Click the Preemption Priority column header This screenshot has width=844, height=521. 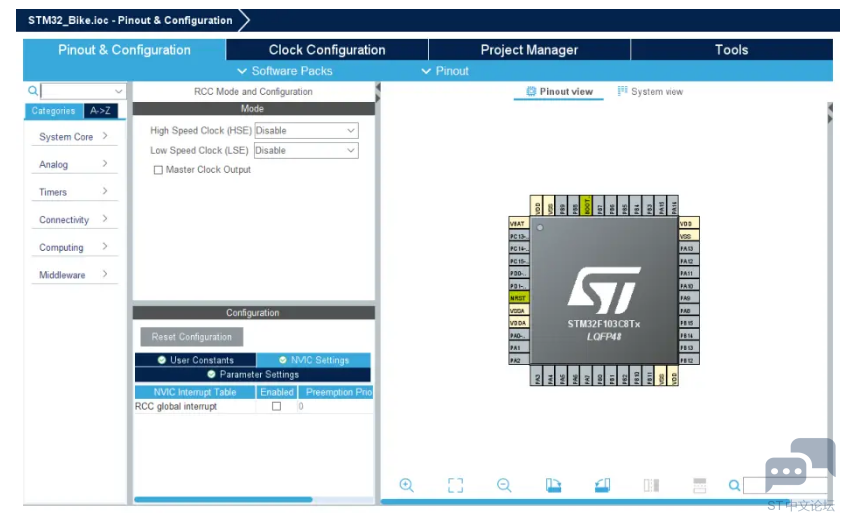336,392
